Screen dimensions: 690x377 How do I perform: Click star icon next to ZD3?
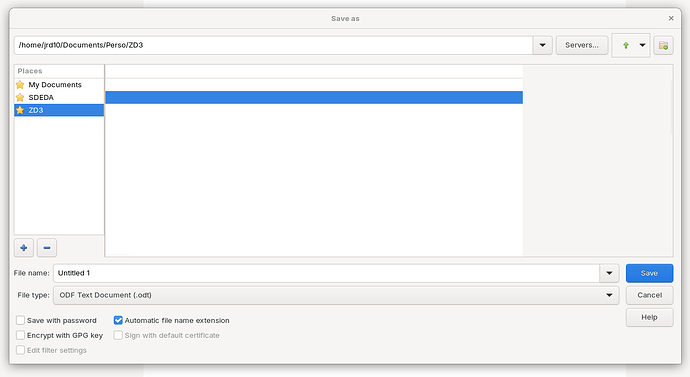[20, 110]
